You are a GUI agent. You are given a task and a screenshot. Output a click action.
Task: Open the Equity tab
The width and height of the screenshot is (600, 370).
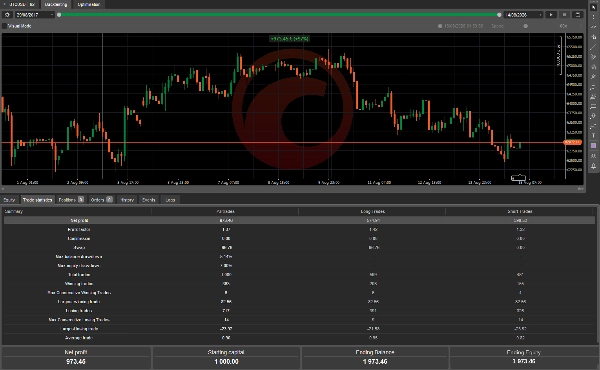(9, 200)
